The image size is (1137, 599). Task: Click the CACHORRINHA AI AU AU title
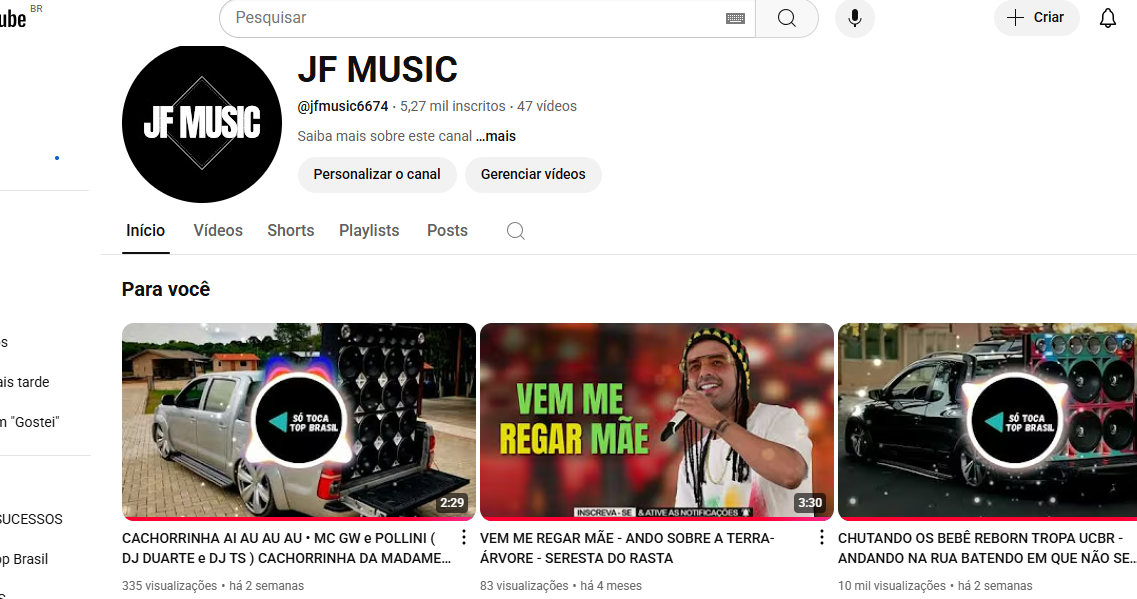click(286, 548)
